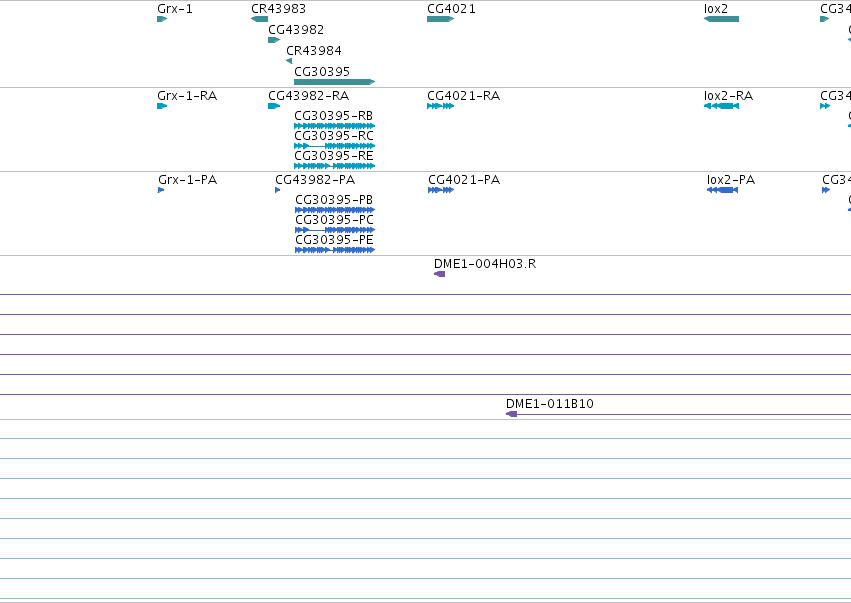Select the CG43982-PA protein label

(x=315, y=180)
